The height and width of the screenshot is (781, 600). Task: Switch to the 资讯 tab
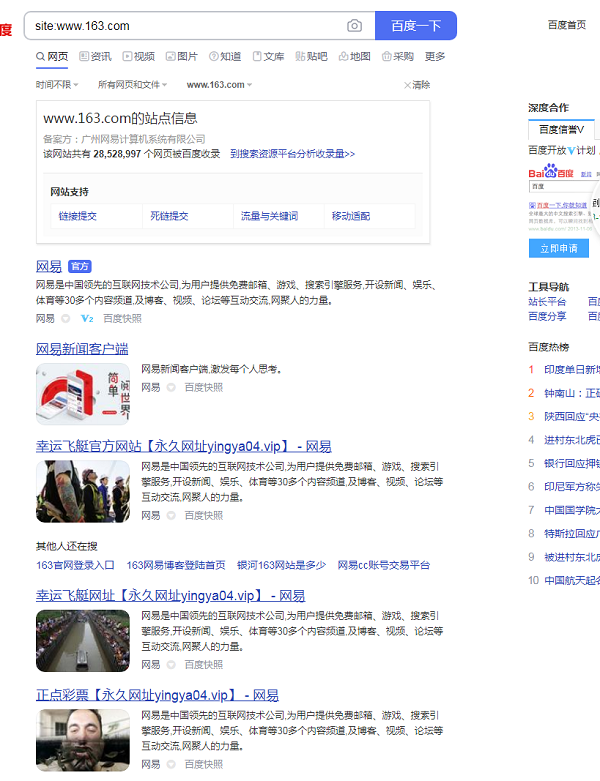coord(96,56)
